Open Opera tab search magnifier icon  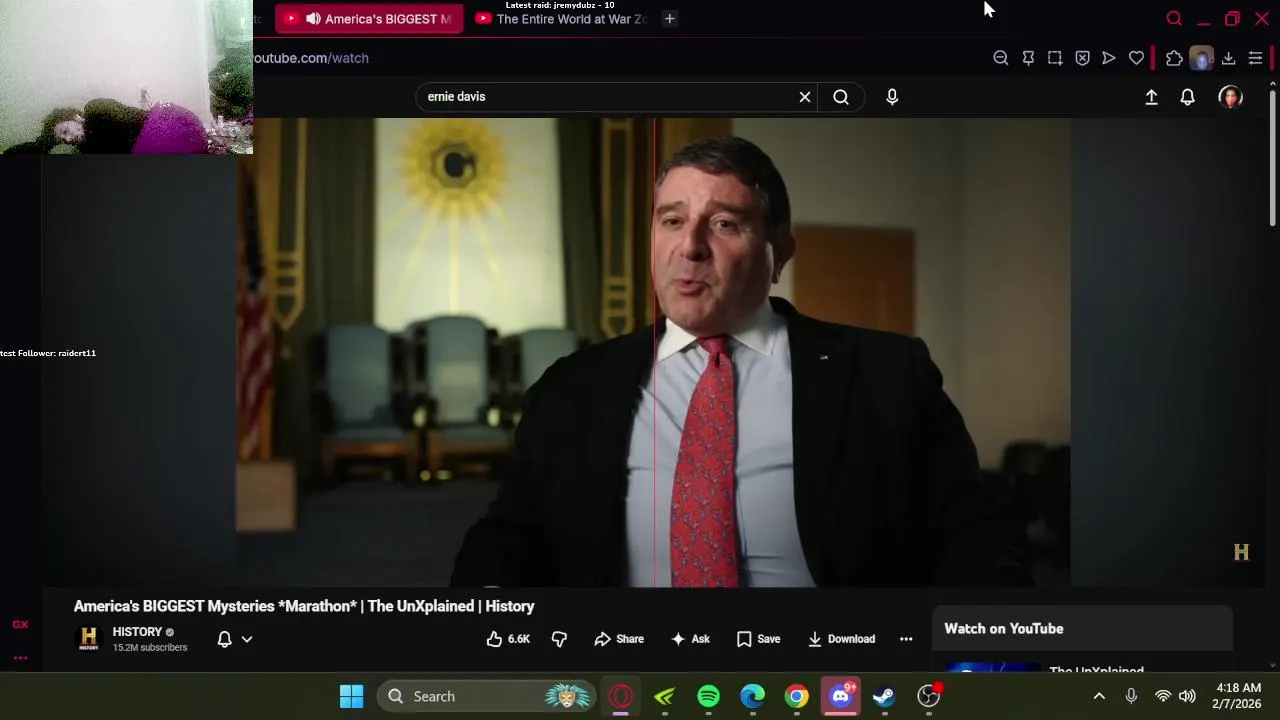[1174, 19]
